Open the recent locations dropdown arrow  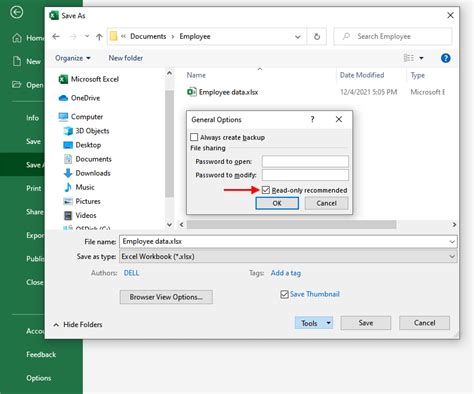[x=87, y=36]
